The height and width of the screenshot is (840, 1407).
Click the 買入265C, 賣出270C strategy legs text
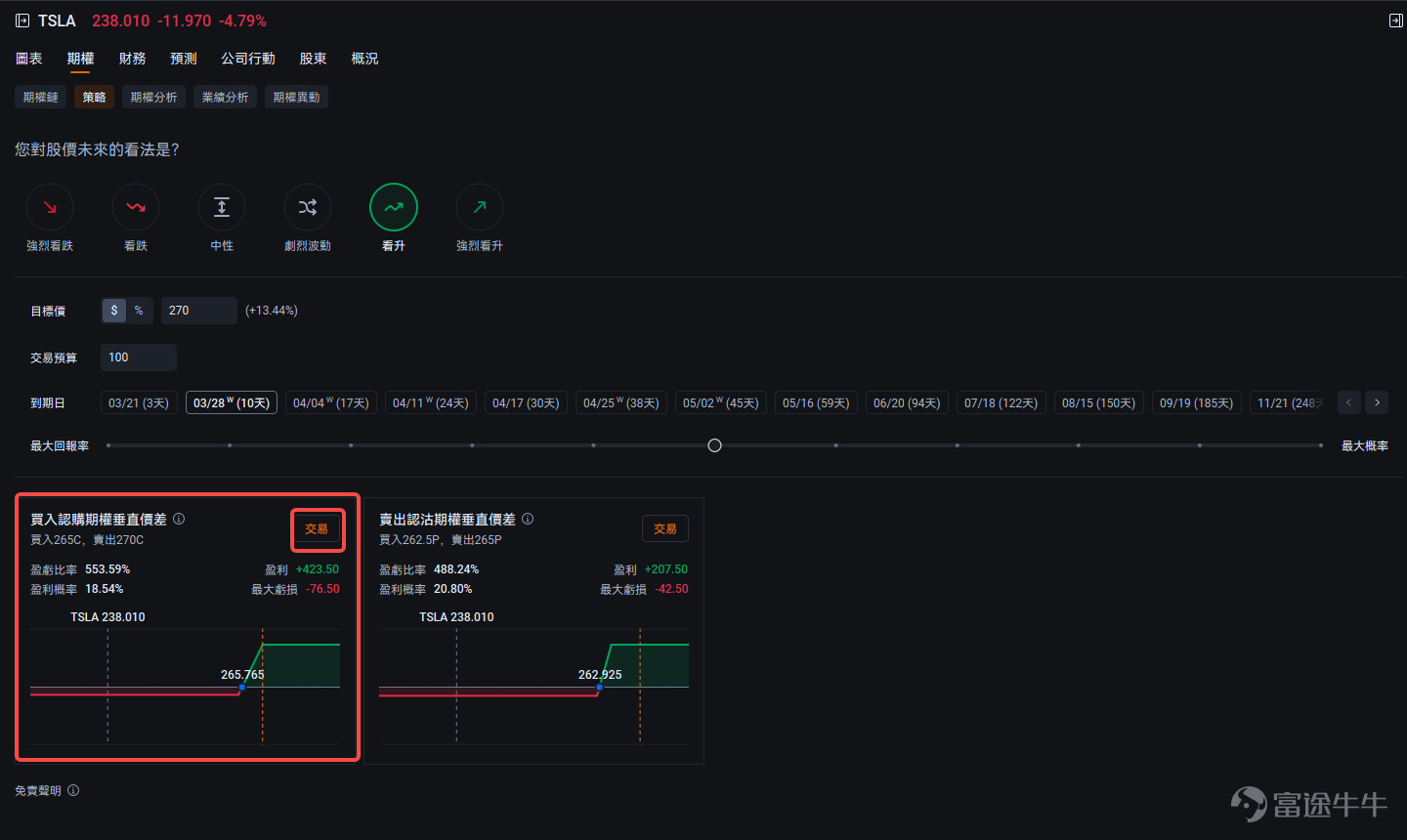[87, 540]
